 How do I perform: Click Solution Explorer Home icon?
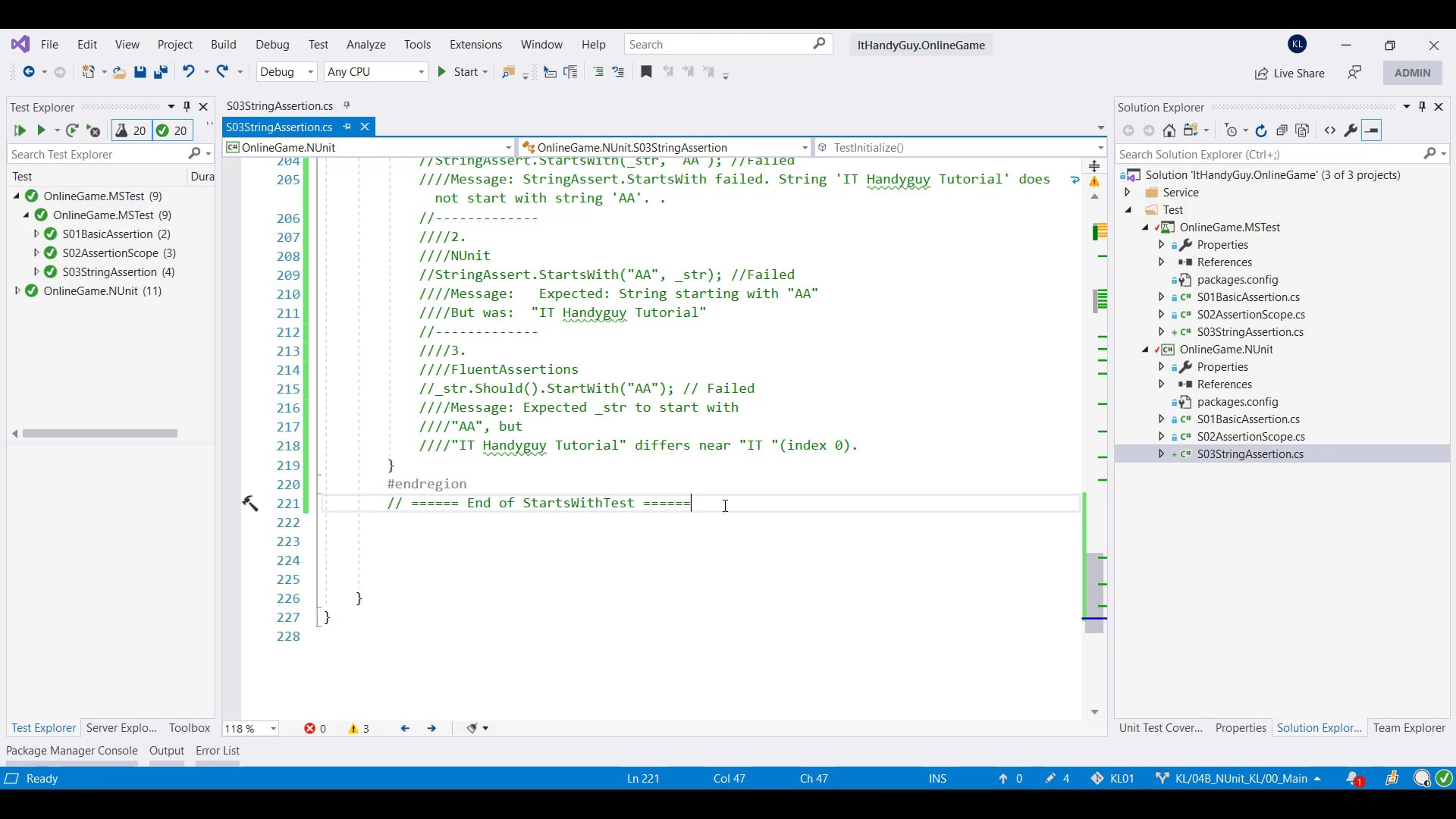(1169, 130)
